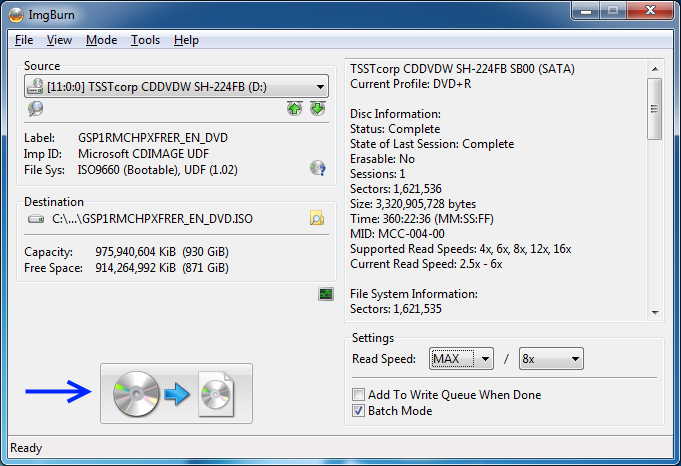Click the green up arrow load tray icon

click(x=294, y=109)
